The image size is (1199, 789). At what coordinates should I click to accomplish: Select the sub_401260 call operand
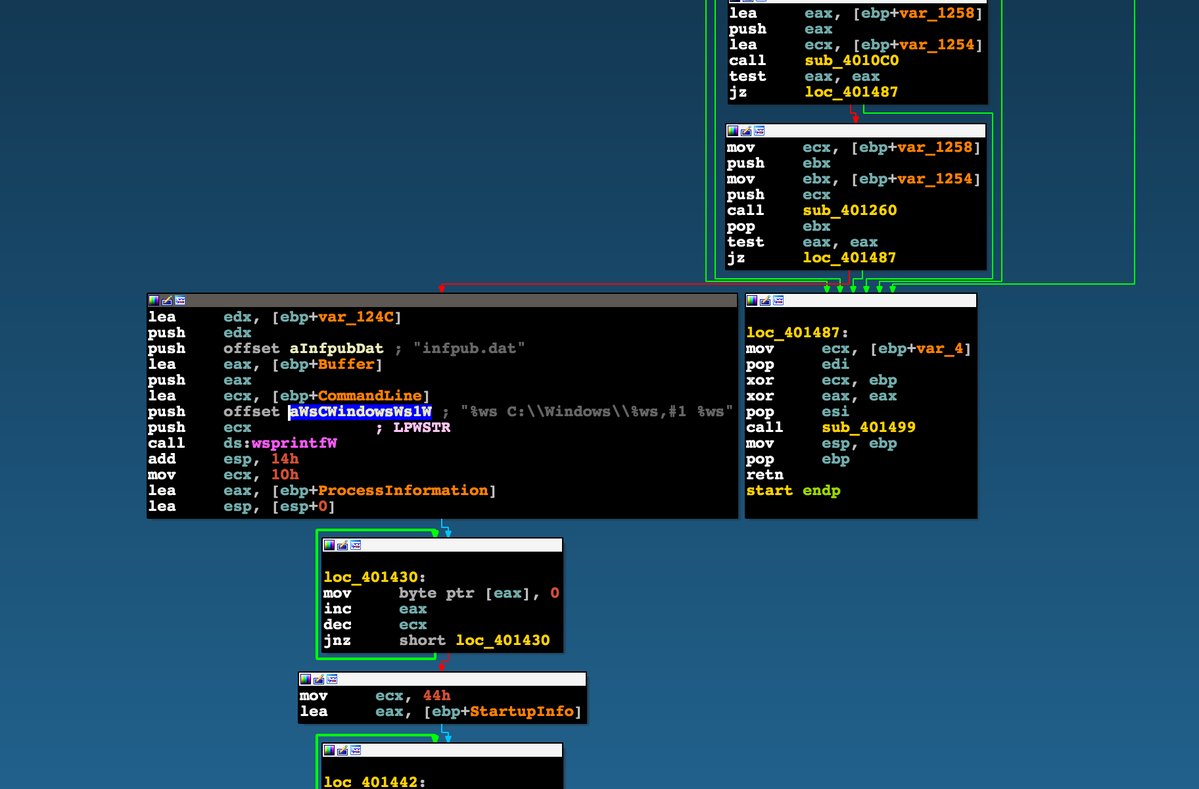click(849, 210)
